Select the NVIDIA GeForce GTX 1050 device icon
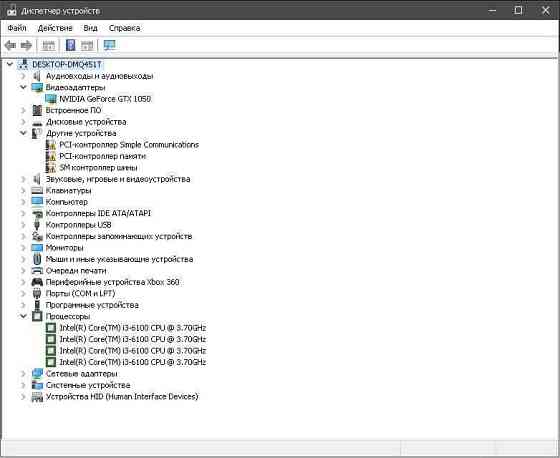The width and height of the screenshot is (560, 458). (51, 99)
